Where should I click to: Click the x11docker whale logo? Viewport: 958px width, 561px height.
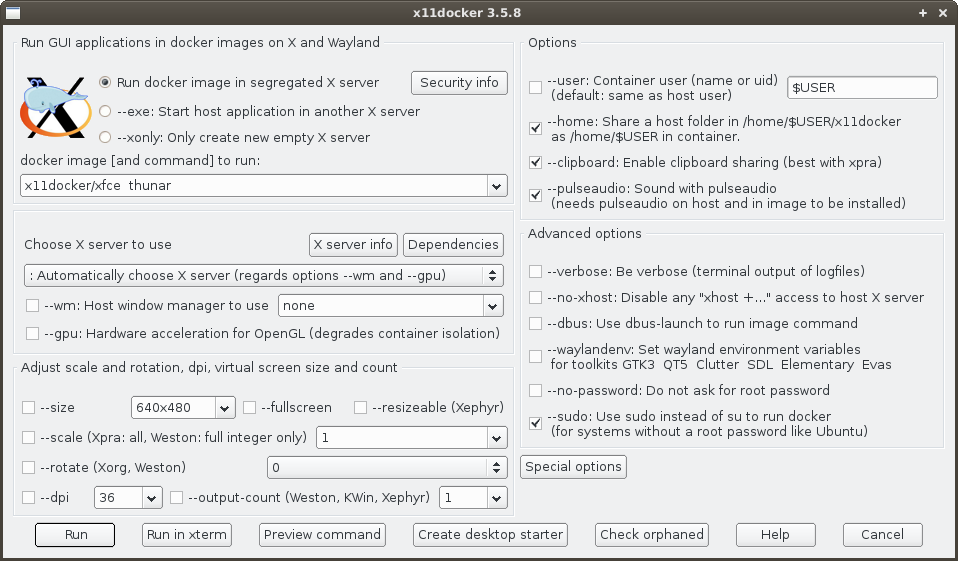pos(55,107)
